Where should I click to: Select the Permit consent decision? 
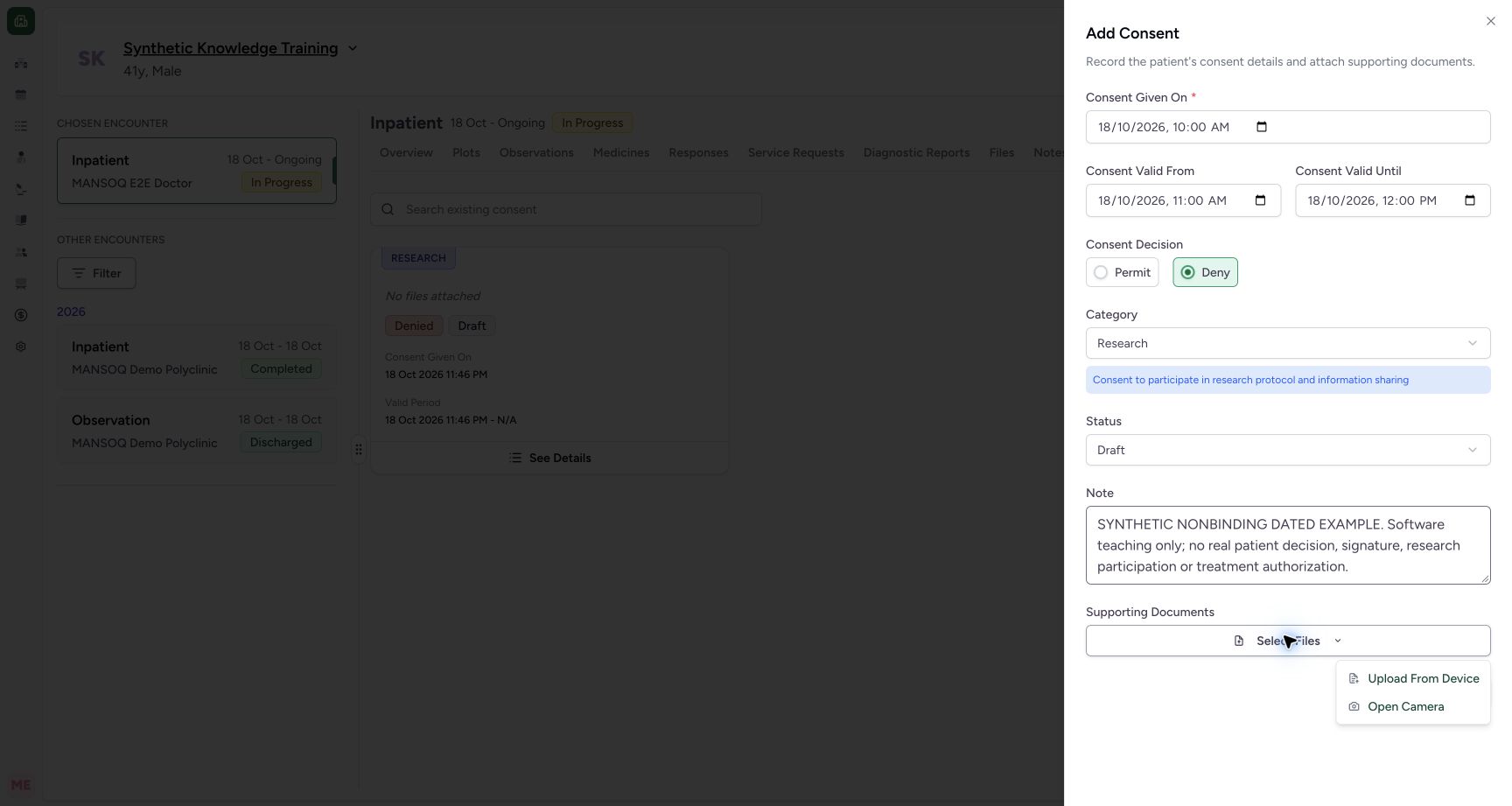point(1122,272)
